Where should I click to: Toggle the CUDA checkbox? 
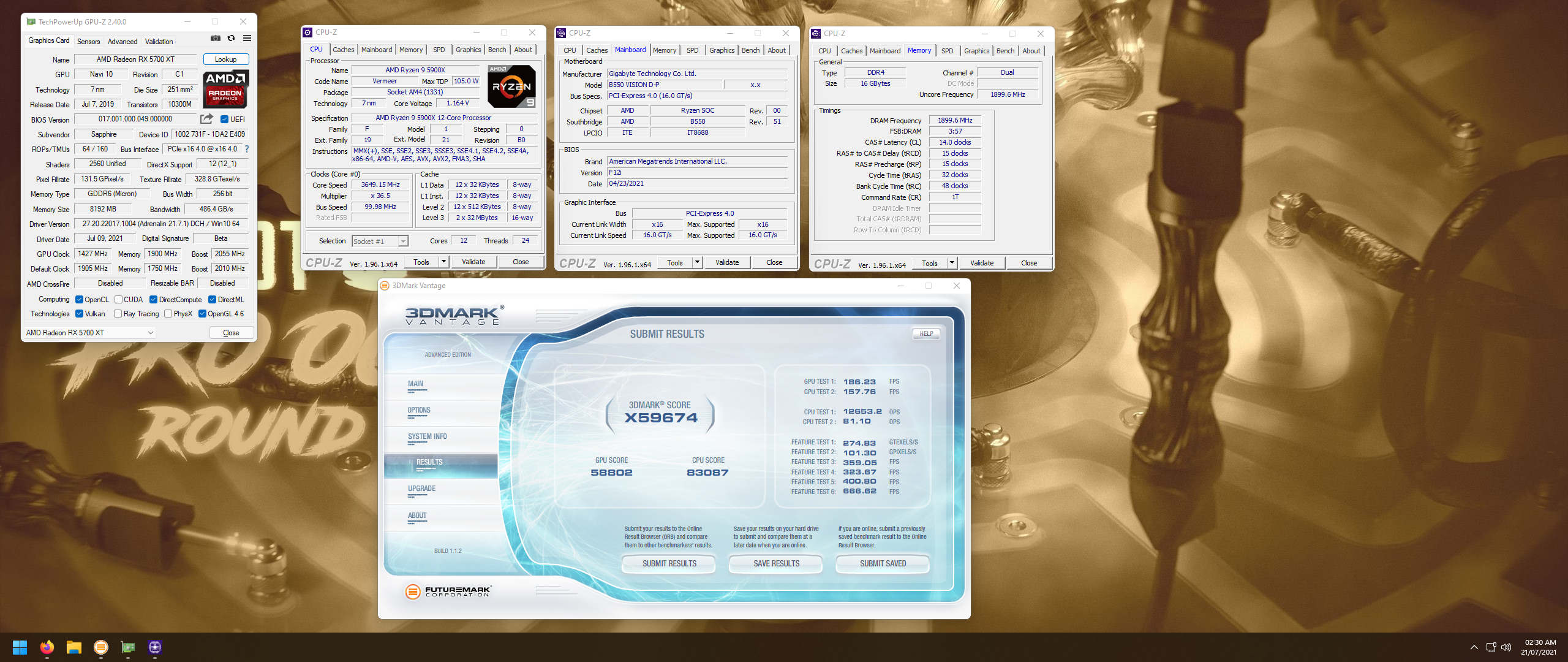click(x=118, y=300)
